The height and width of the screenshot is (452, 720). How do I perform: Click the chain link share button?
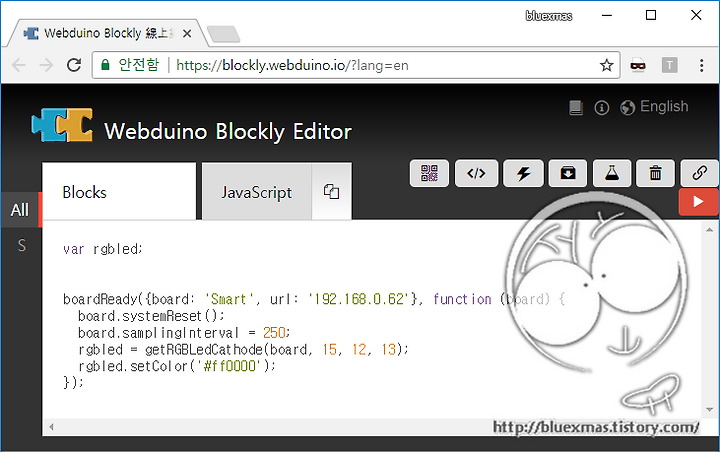tap(699, 173)
